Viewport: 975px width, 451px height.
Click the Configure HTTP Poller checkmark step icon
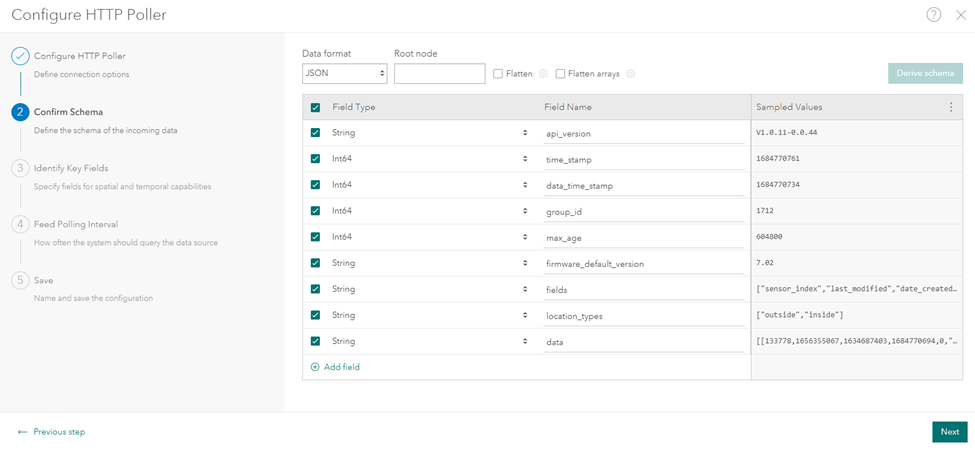coord(20,56)
